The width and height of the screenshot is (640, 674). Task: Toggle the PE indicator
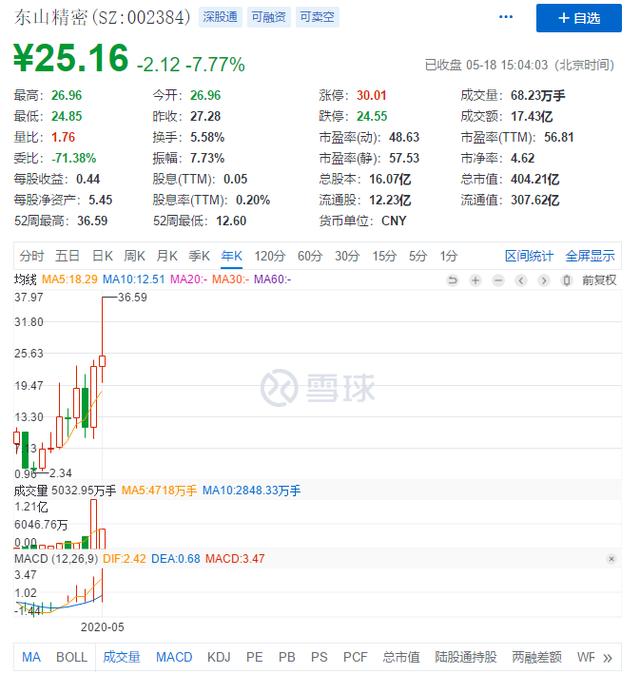254,658
